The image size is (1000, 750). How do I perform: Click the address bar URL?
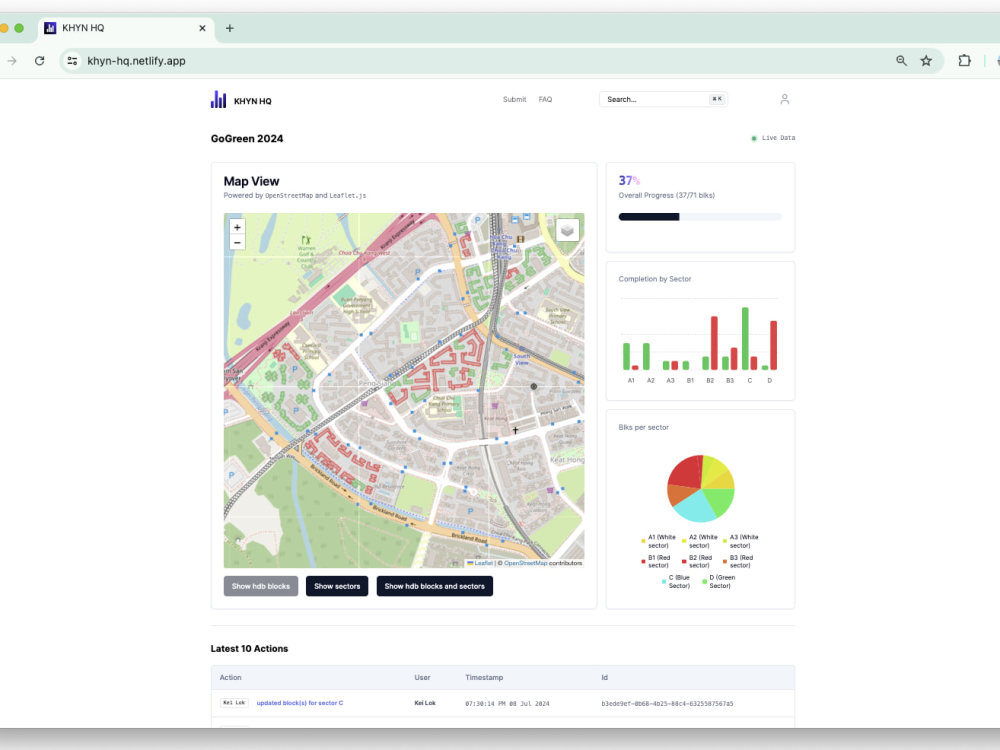(136, 61)
